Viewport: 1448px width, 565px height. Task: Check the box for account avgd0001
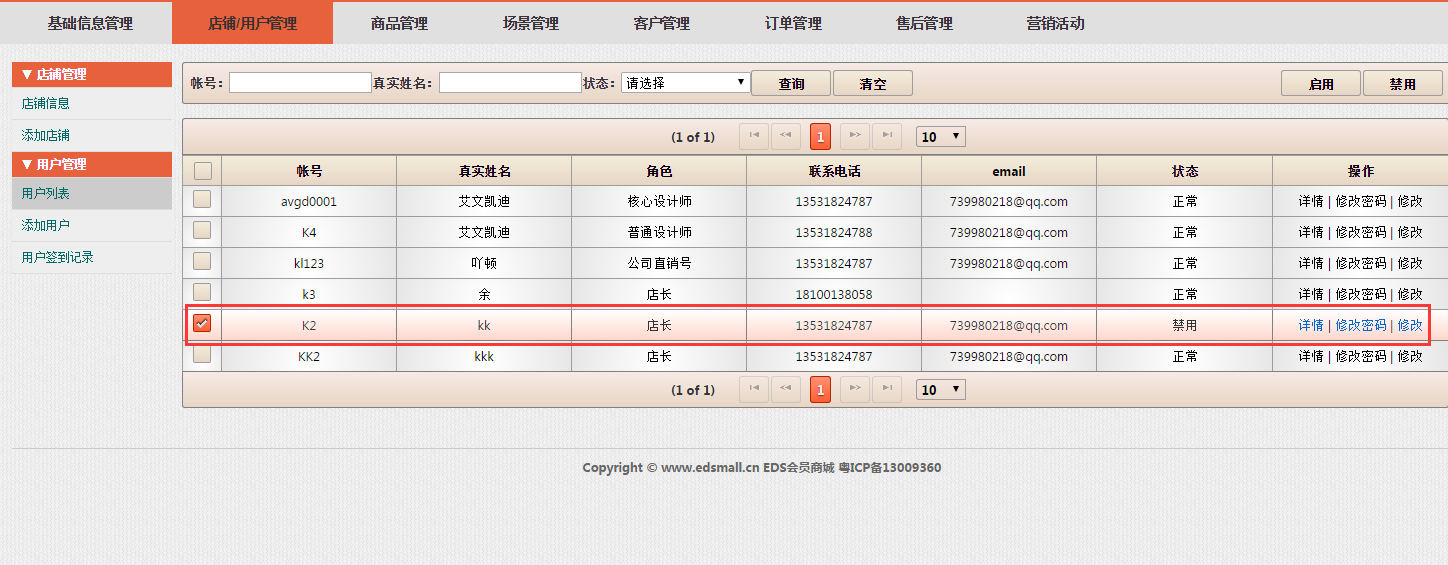pyautogui.click(x=202, y=200)
